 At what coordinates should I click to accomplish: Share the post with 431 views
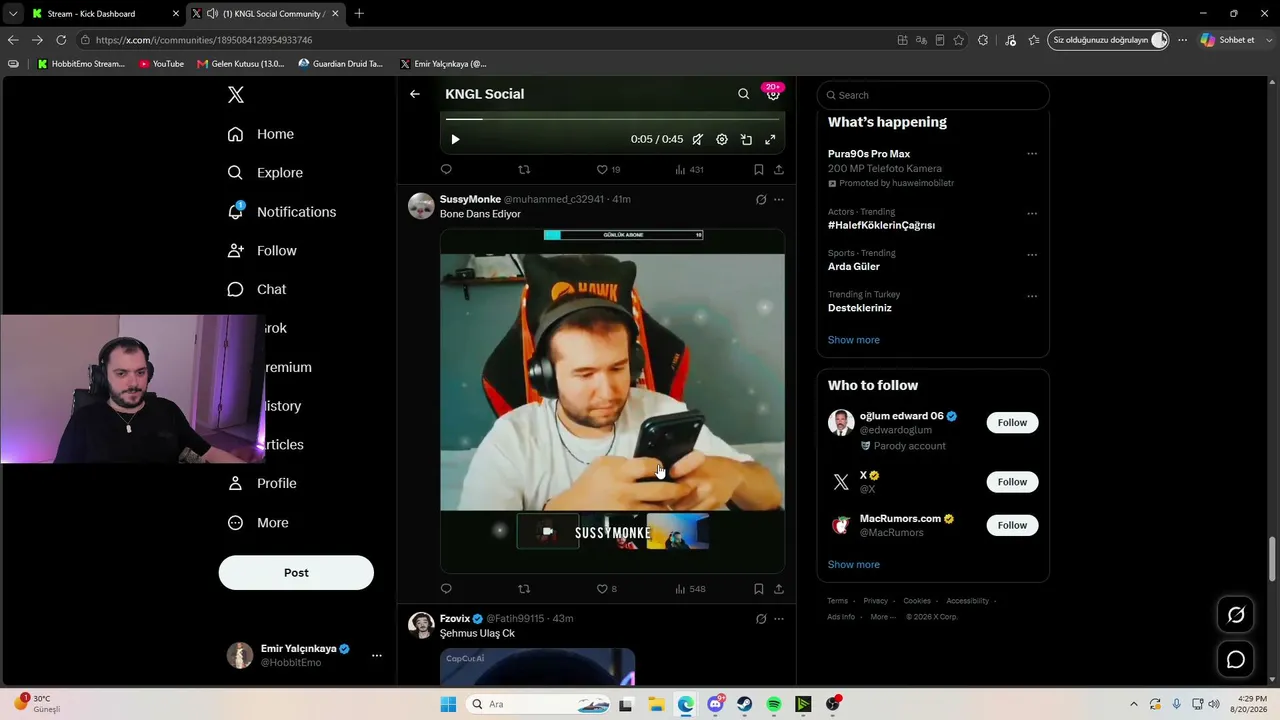pos(779,170)
